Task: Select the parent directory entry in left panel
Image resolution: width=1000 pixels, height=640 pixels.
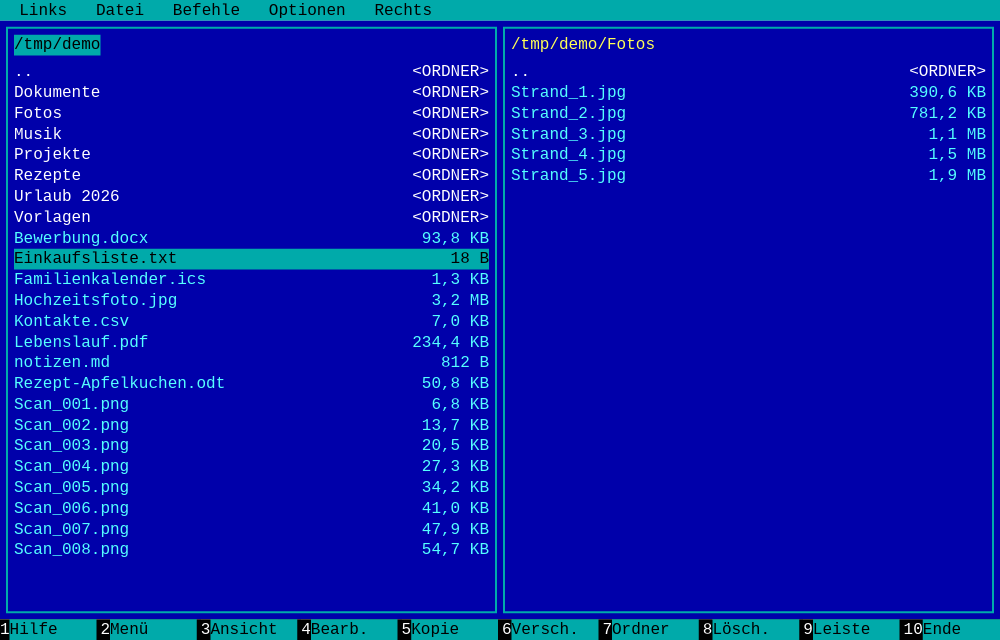Action: [x=251, y=71]
